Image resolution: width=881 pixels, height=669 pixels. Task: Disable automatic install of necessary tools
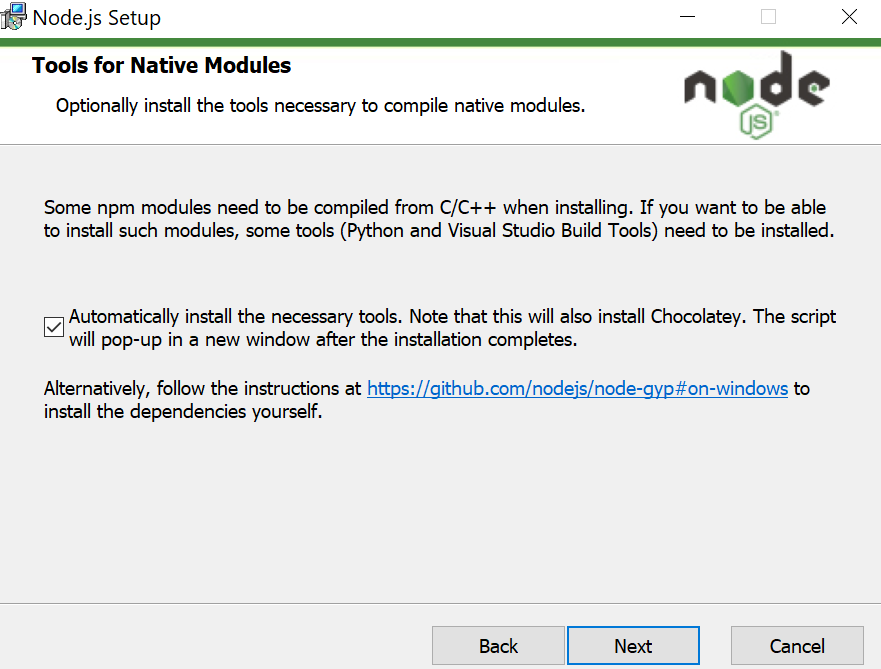pyautogui.click(x=53, y=327)
